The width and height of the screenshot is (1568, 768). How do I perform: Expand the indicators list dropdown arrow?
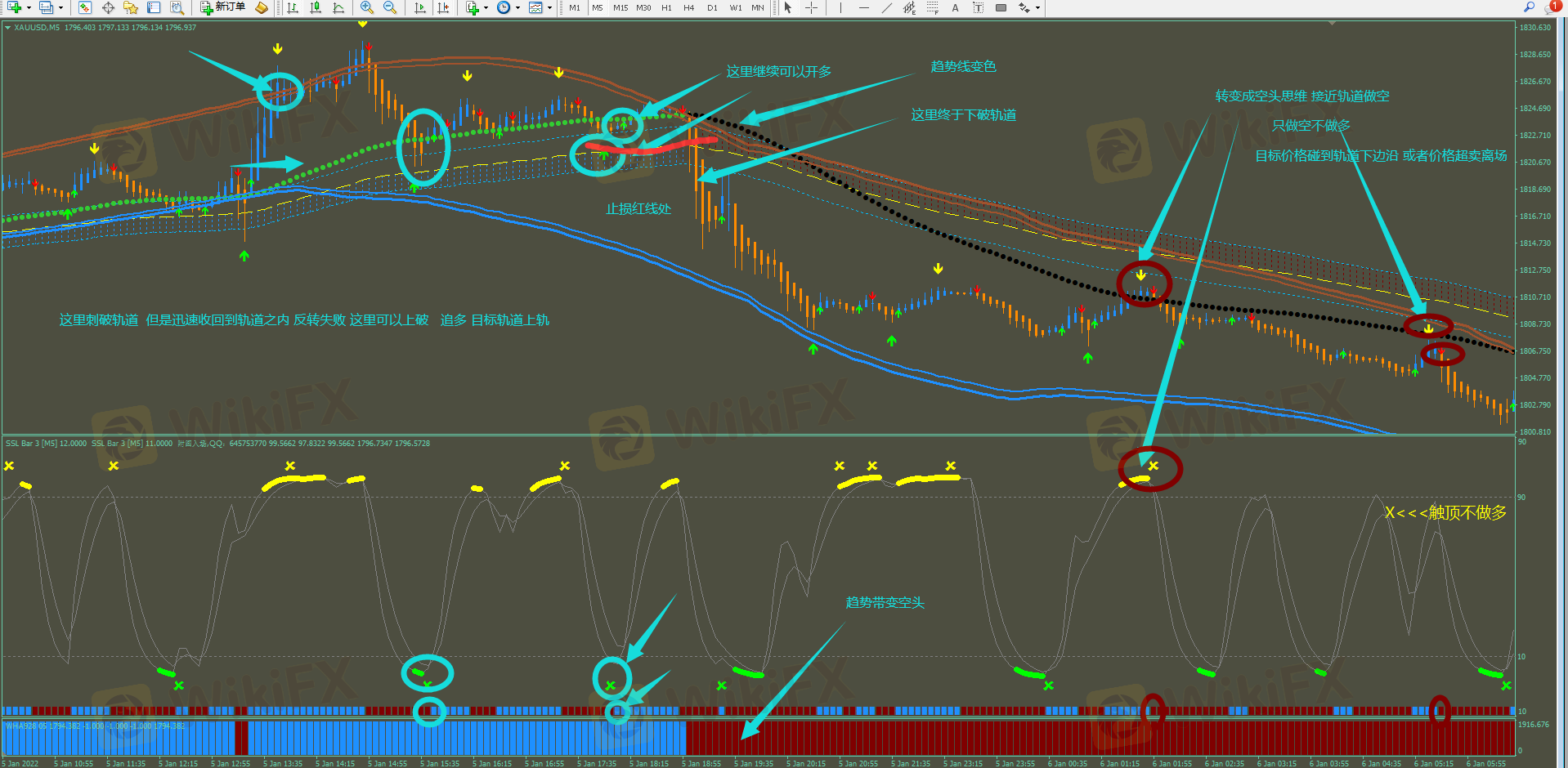[x=486, y=8]
